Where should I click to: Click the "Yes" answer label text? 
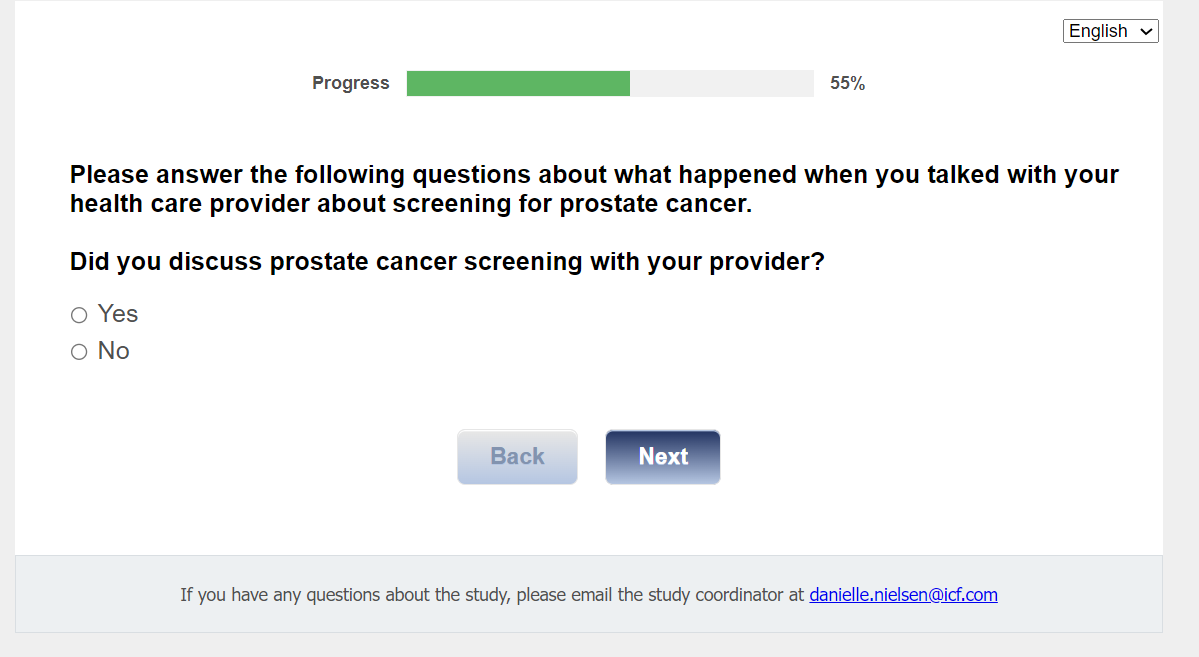tap(118, 314)
